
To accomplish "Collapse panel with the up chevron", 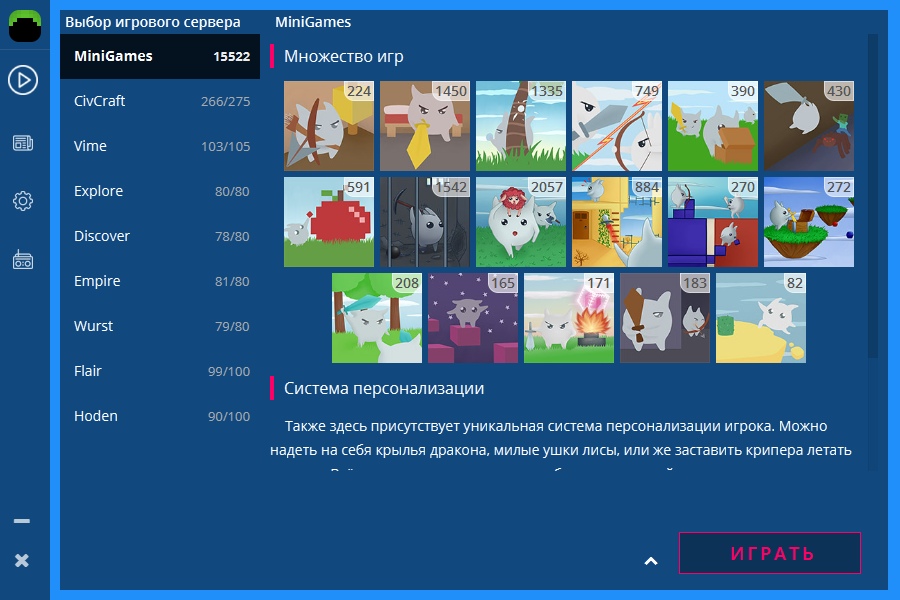I will (651, 561).
